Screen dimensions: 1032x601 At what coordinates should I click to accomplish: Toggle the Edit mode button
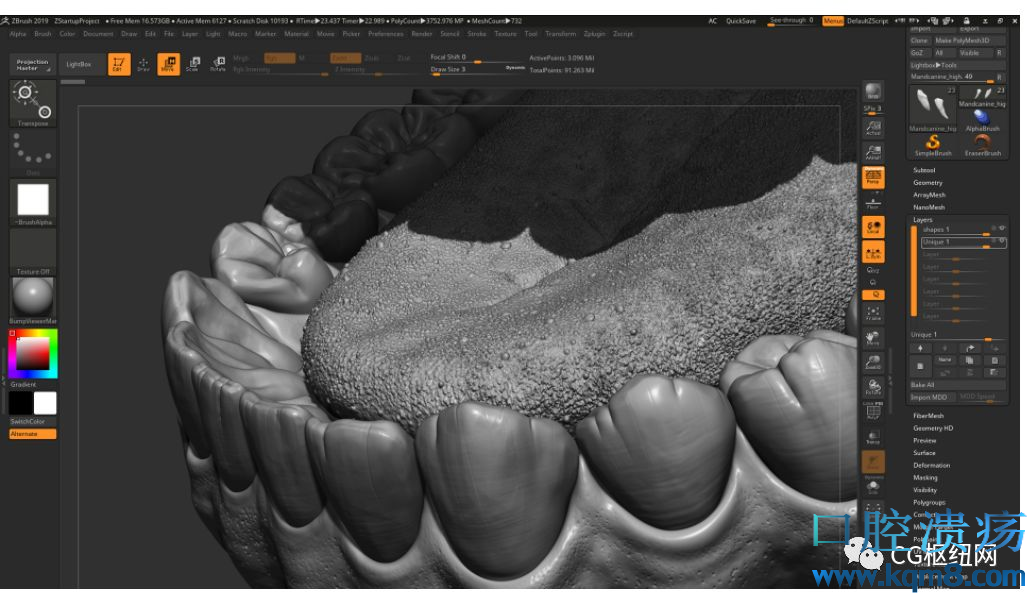[x=119, y=64]
